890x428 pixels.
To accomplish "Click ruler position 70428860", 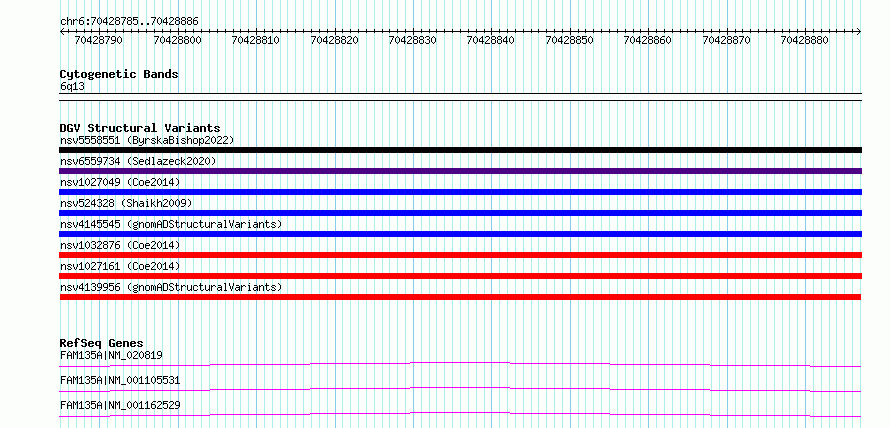I will tap(648, 40).
